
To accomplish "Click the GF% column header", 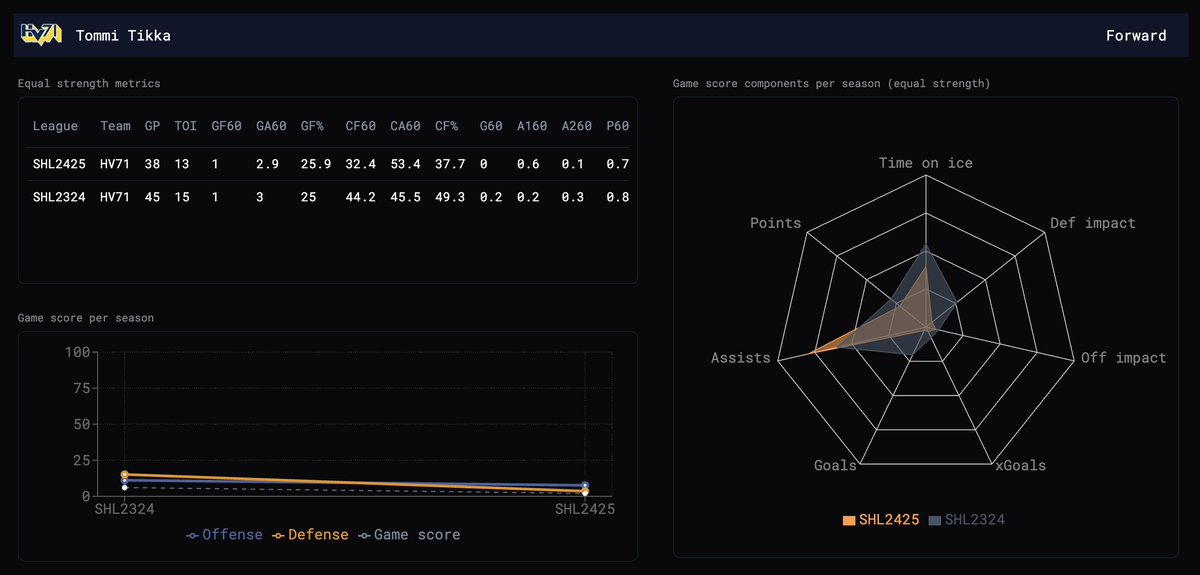I will [x=312, y=126].
